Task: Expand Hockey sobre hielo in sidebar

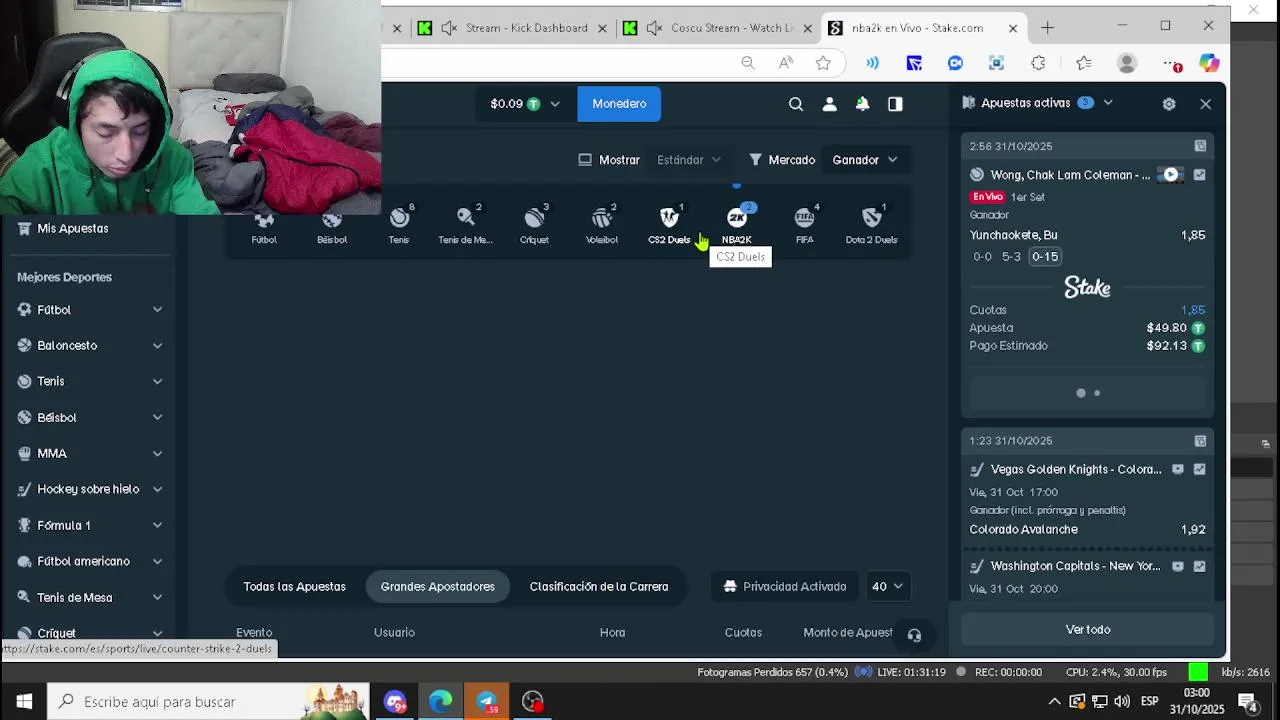Action: [x=157, y=490]
